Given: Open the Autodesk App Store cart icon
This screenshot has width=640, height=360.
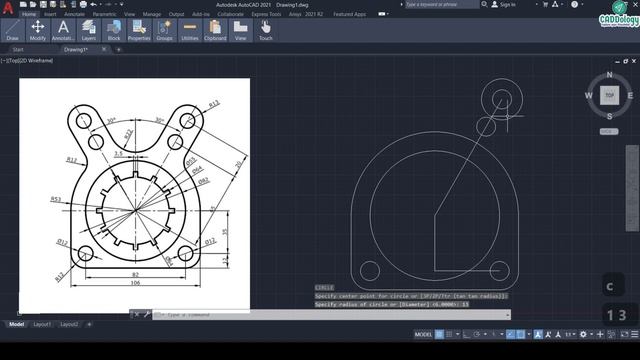Looking at the screenshot, I should 545,4.
